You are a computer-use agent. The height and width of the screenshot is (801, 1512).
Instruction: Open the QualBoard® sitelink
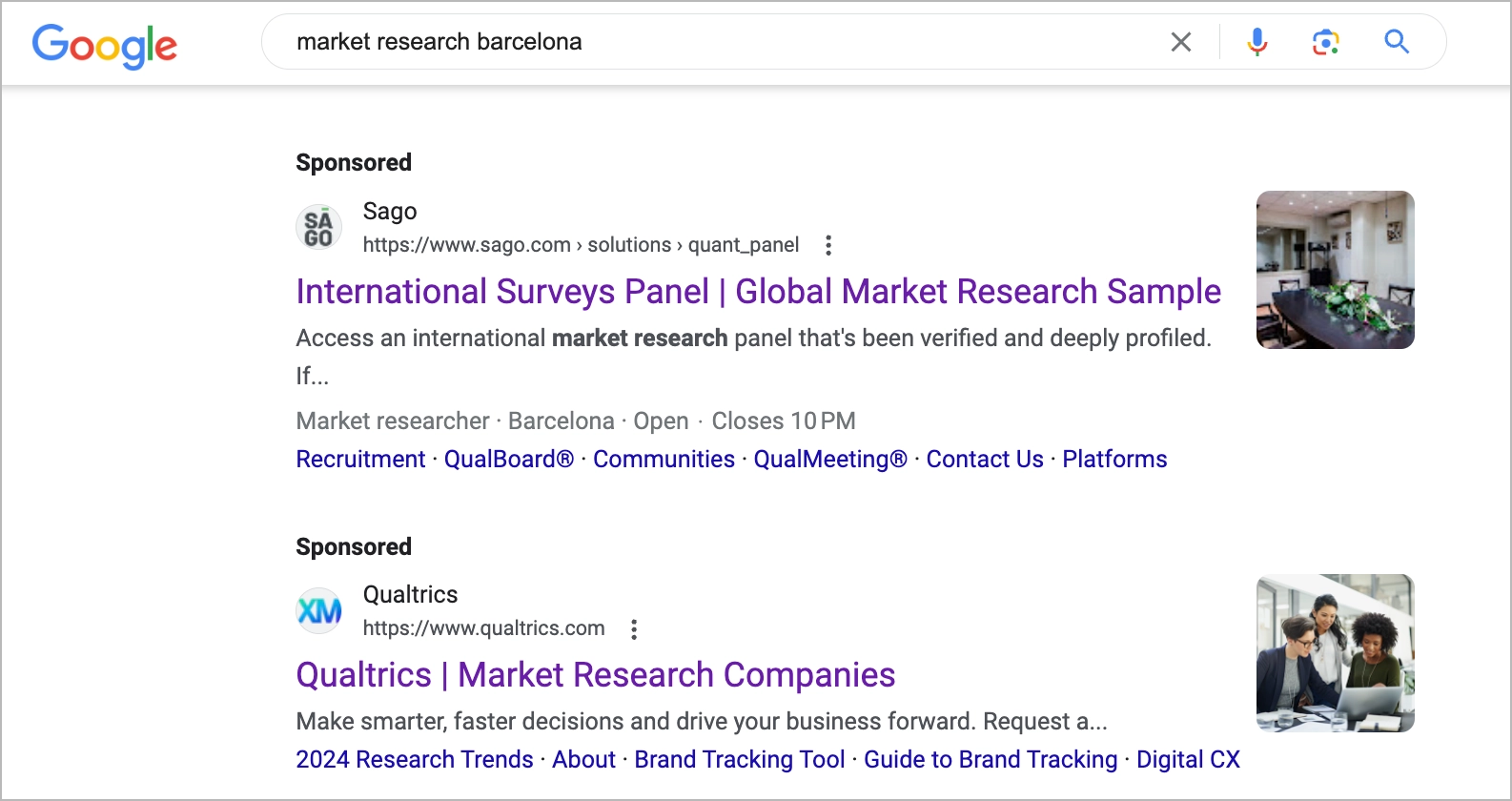pos(509,460)
